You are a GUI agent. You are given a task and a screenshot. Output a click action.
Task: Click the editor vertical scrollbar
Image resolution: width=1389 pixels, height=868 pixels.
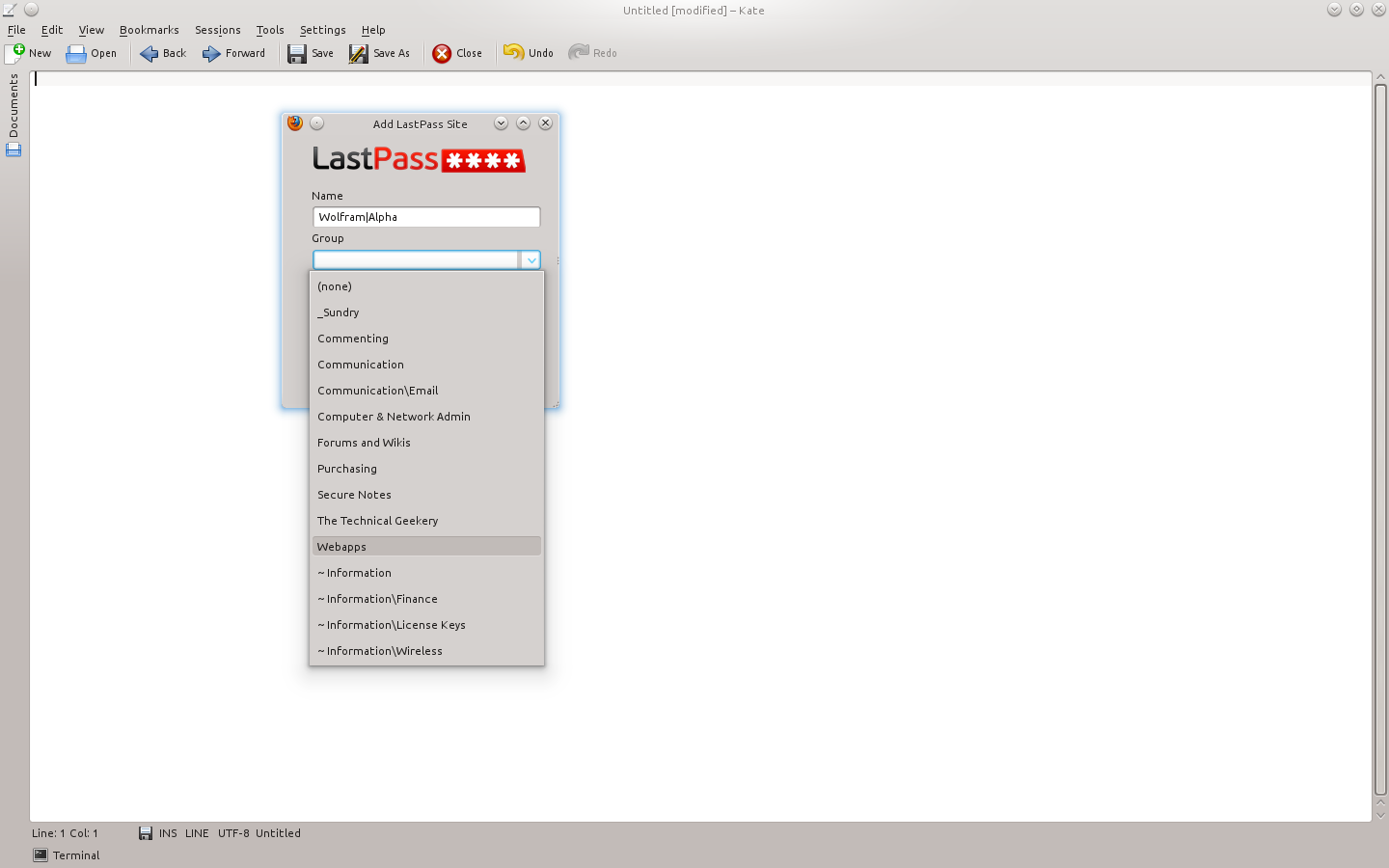1380,439
